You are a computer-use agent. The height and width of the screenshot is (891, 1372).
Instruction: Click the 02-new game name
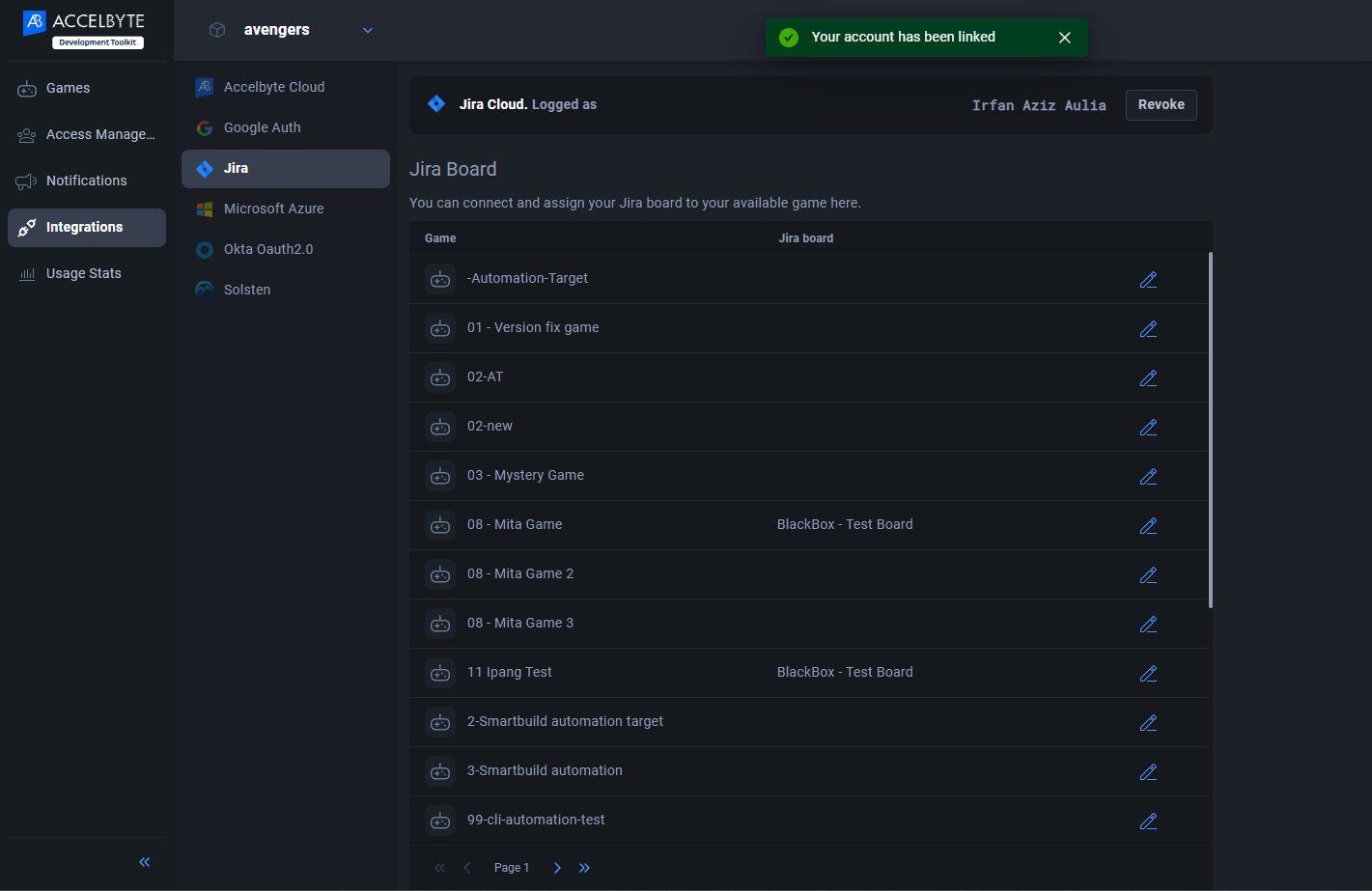point(490,426)
